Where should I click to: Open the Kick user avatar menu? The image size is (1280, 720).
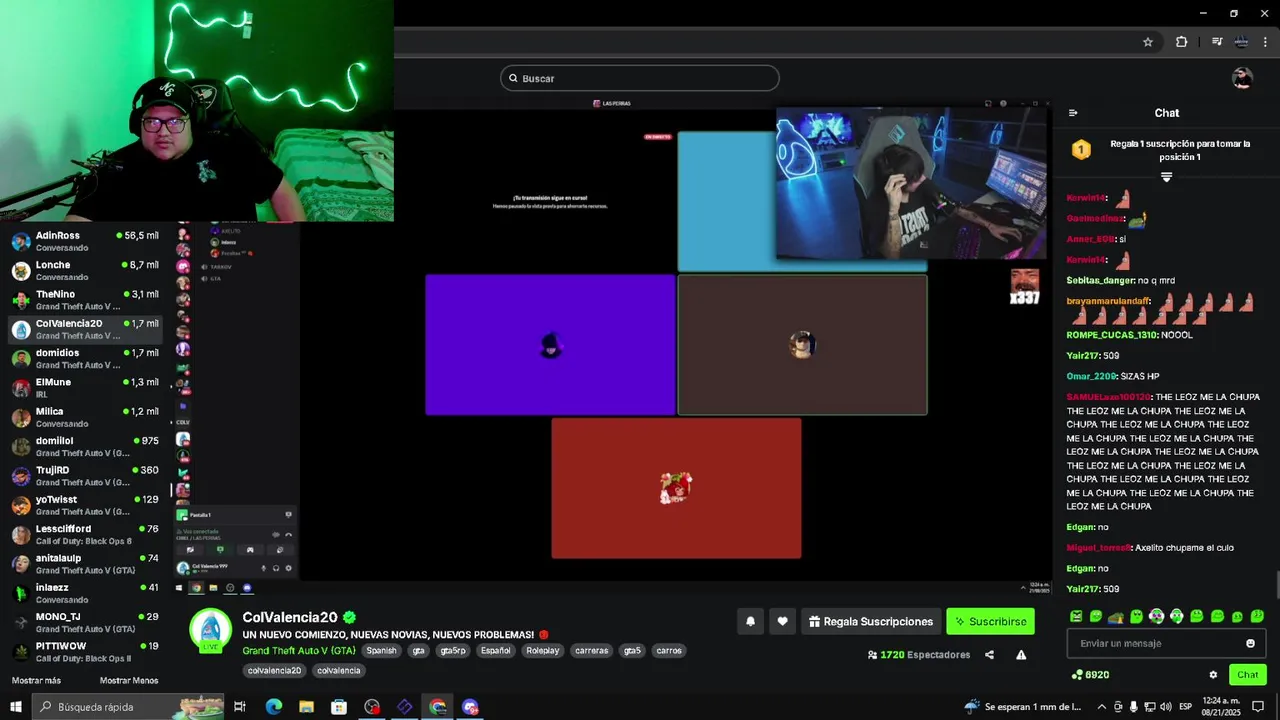pos(1242,78)
